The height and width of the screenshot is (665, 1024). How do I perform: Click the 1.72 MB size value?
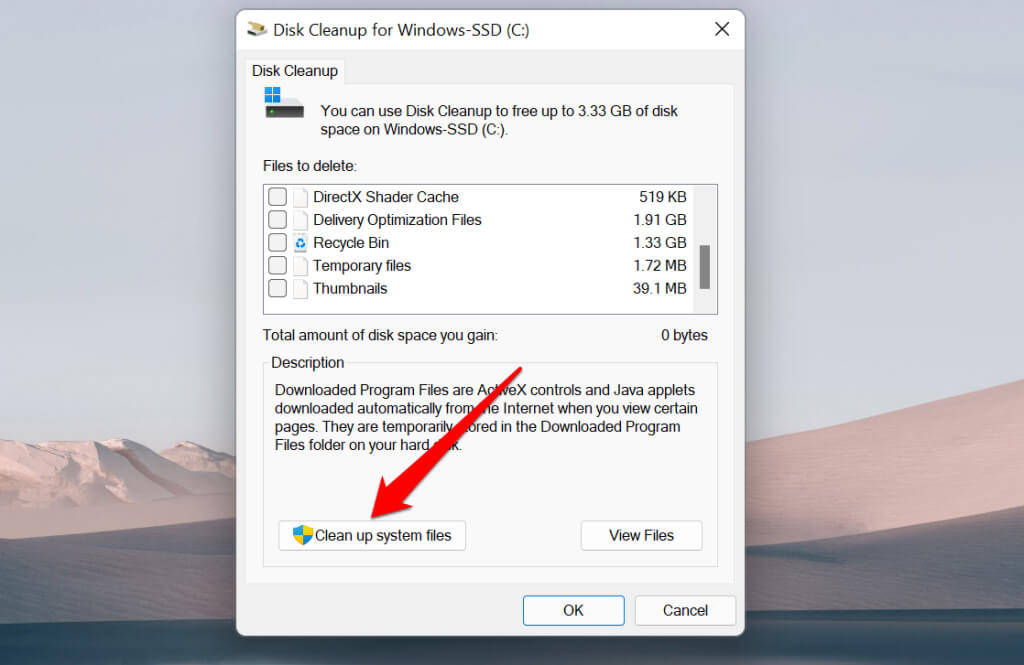pyautogui.click(x=660, y=265)
